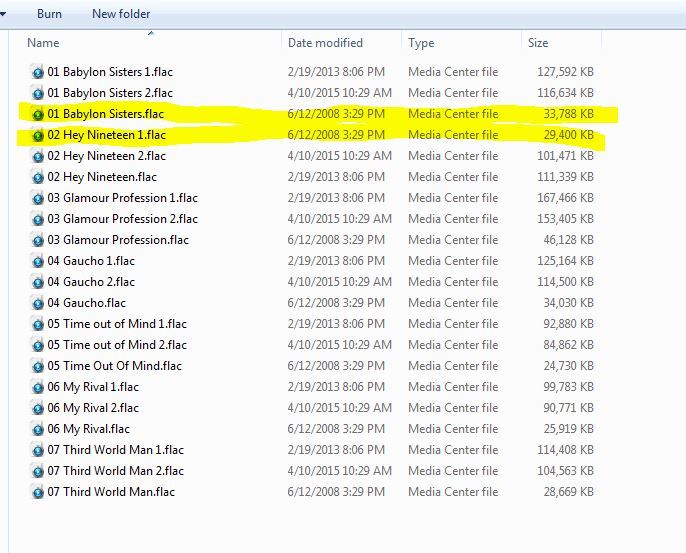686x553 pixels.
Task: Click file name 05 Time out of Mind 1.flac
Action: pyautogui.click(x=117, y=324)
